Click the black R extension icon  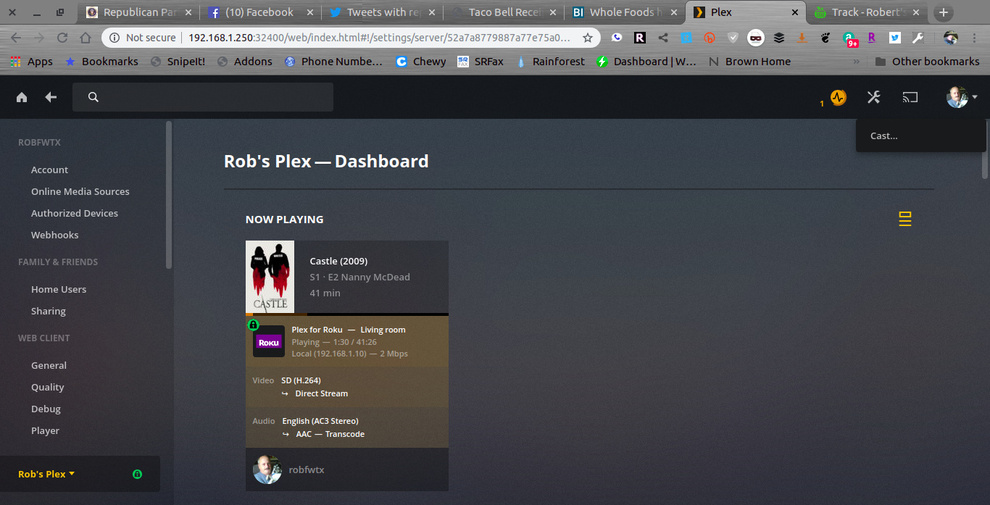tap(640, 38)
